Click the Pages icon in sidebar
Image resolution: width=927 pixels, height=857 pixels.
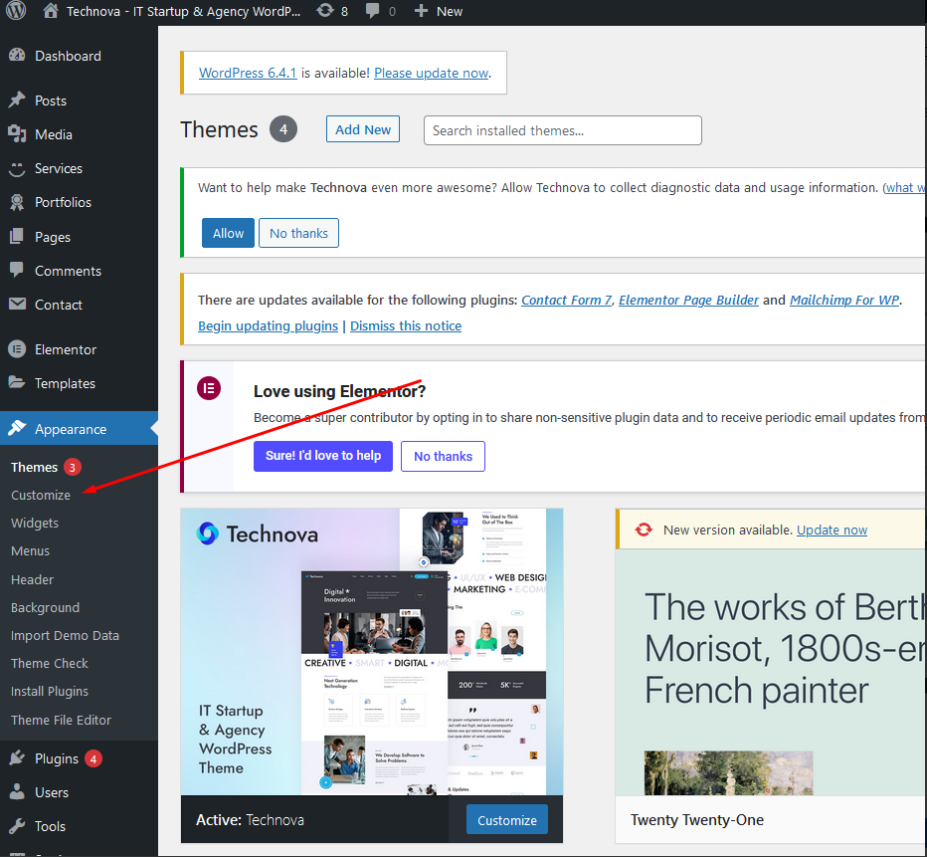click(17, 236)
